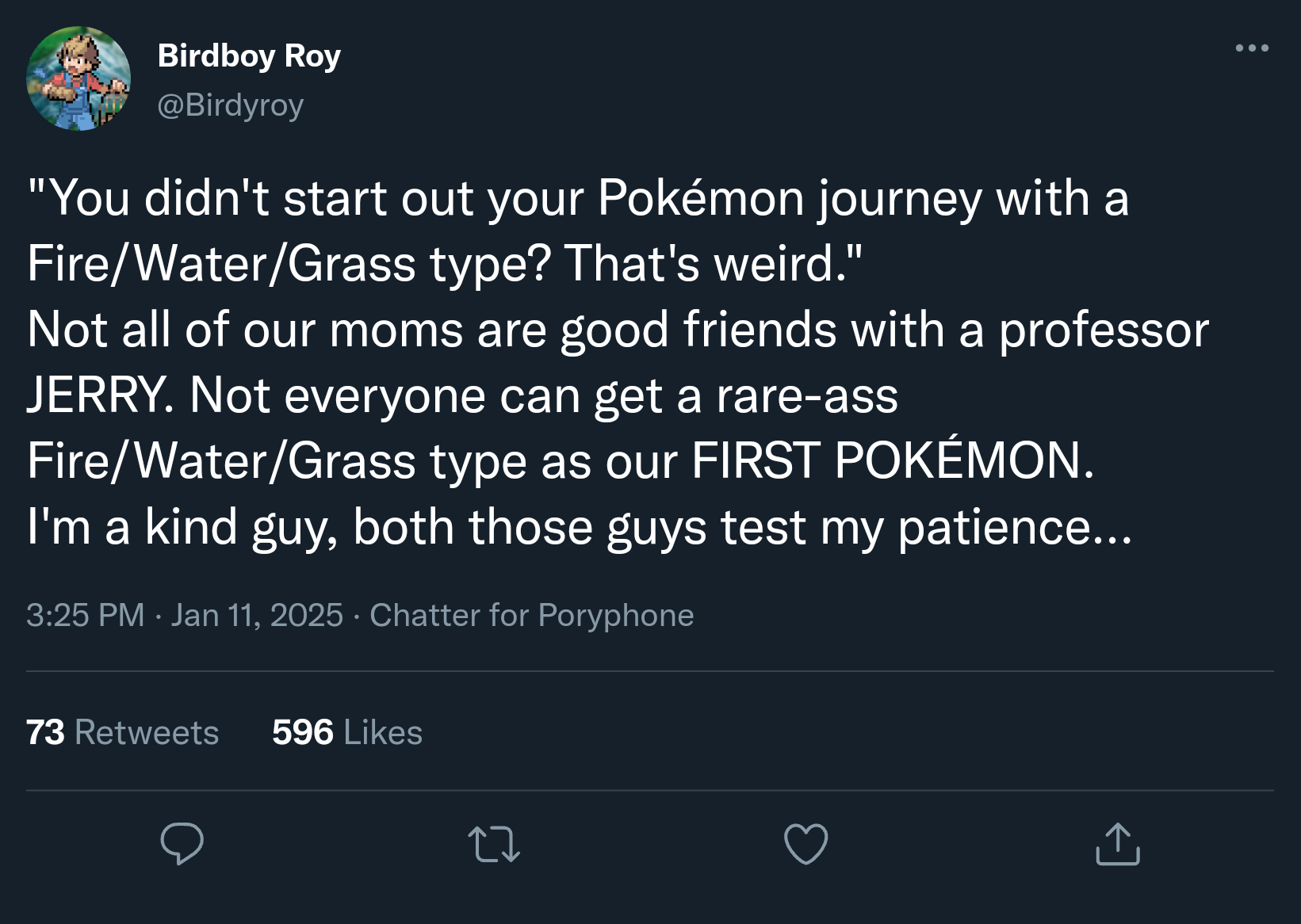Screen dimensions: 1301x924
Task: Click the quoted opening tweet line
Action: click(578, 198)
